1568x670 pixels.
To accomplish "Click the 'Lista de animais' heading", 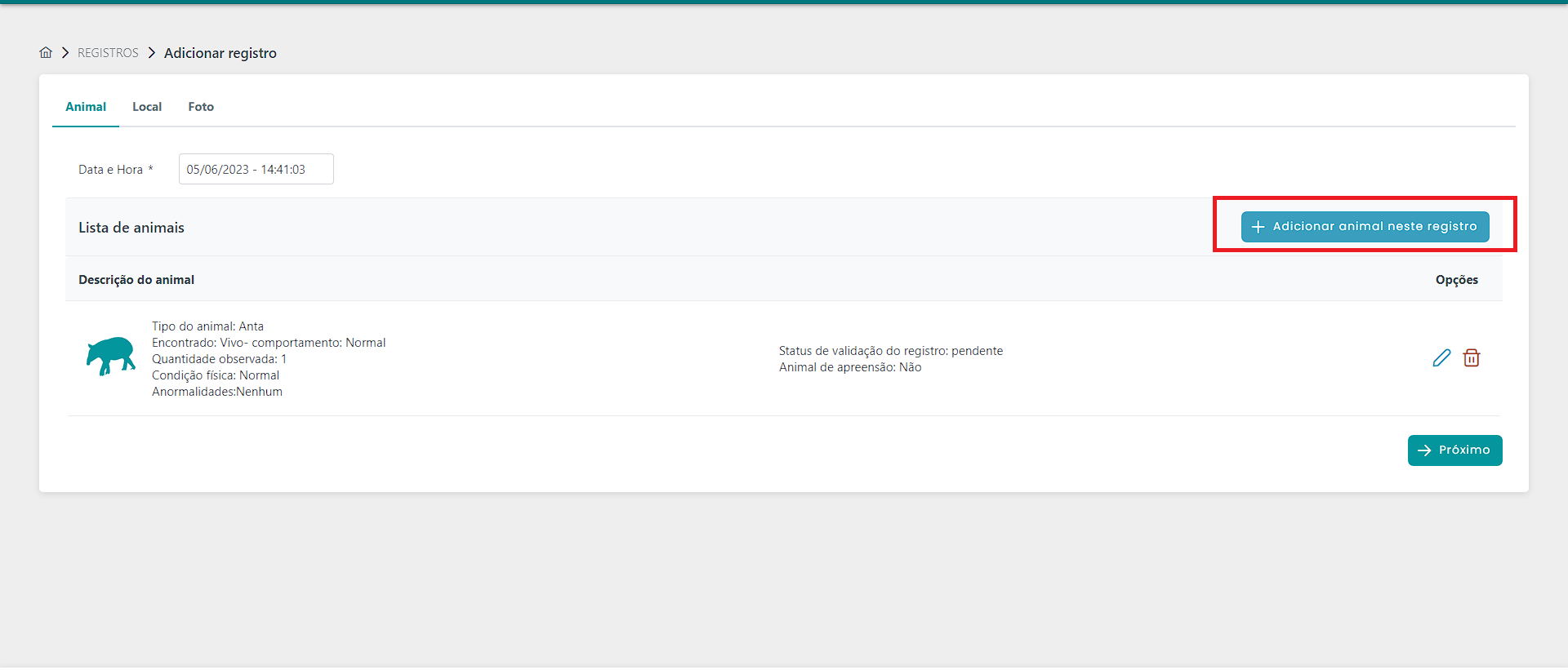I will pyautogui.click(x=131, y=228).
